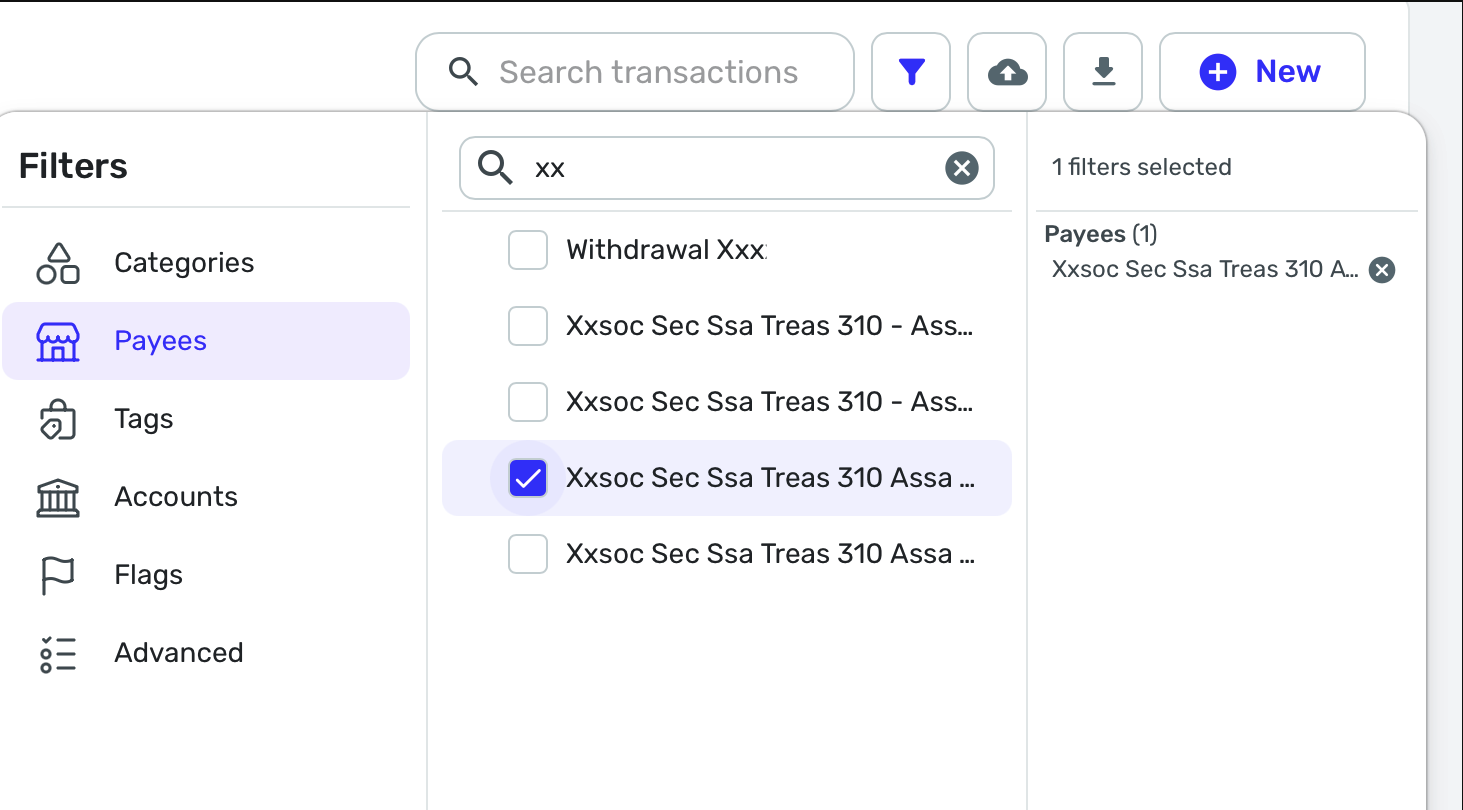Click the New transaction button
The height and width of the screenshot is (810, 1463).
(1262, 72)
